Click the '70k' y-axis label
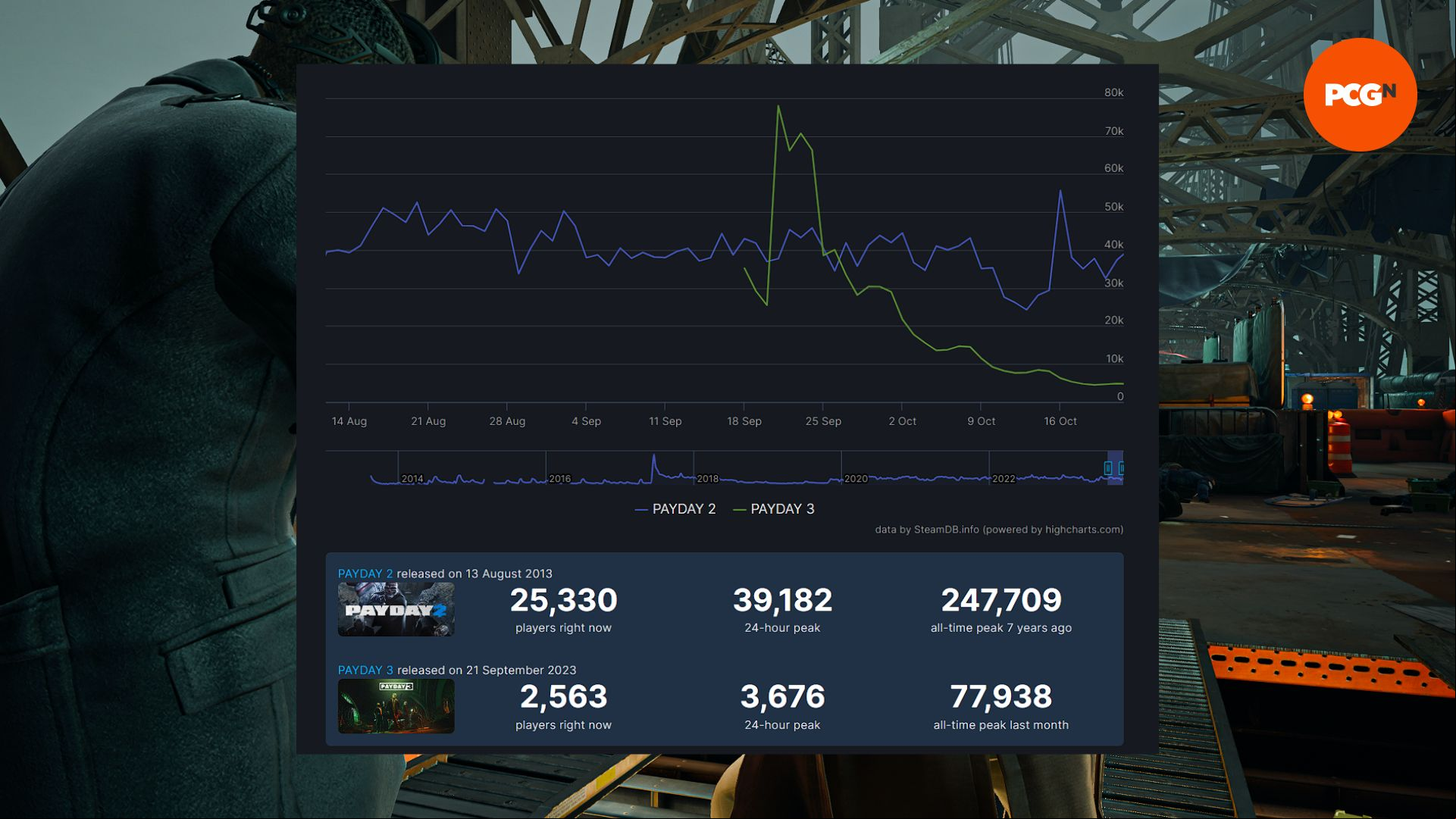Image resolution: width=1456 pixels, height=819 pixels. click(x=1113, y=131)
